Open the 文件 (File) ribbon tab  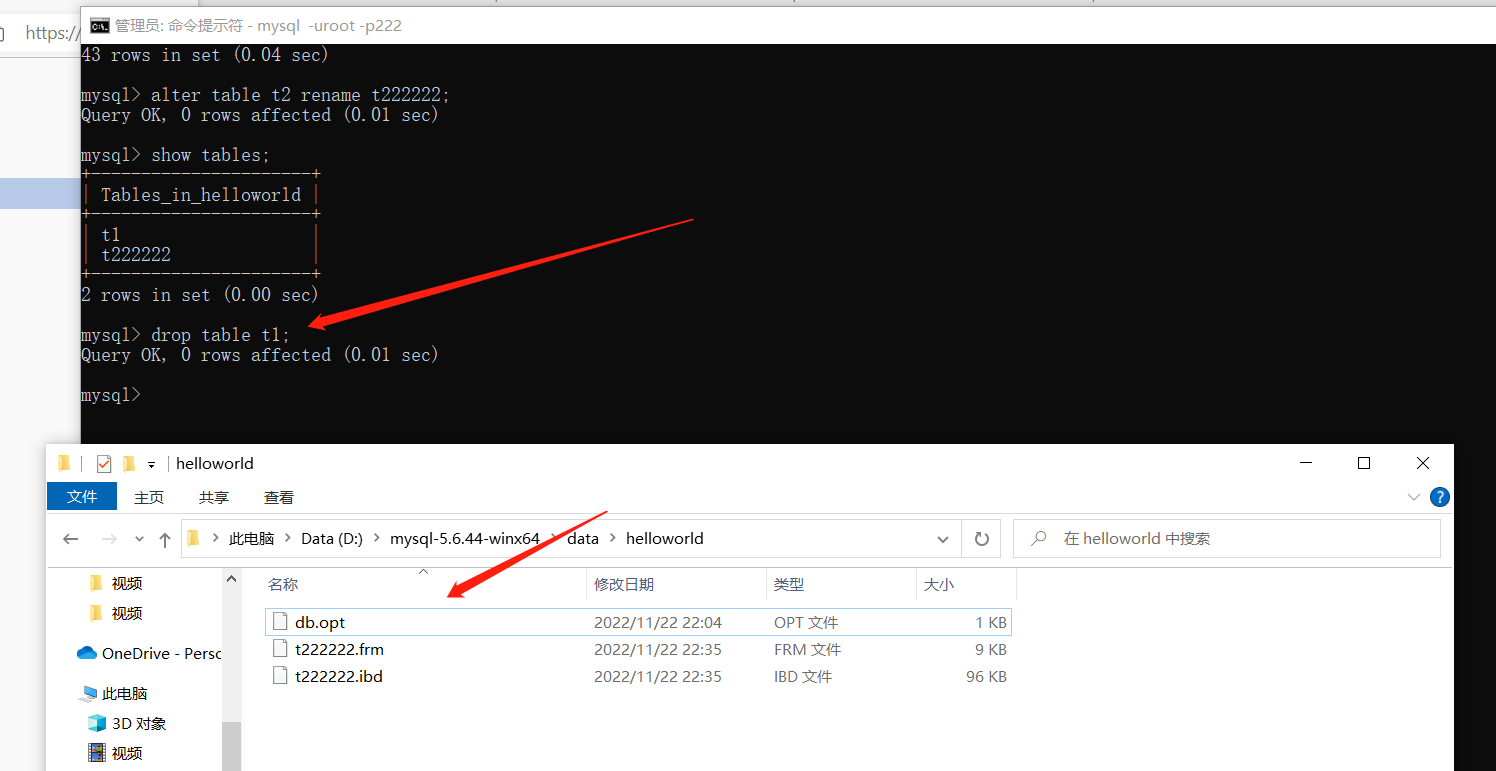pyautogui.click(x=82, y=497)
